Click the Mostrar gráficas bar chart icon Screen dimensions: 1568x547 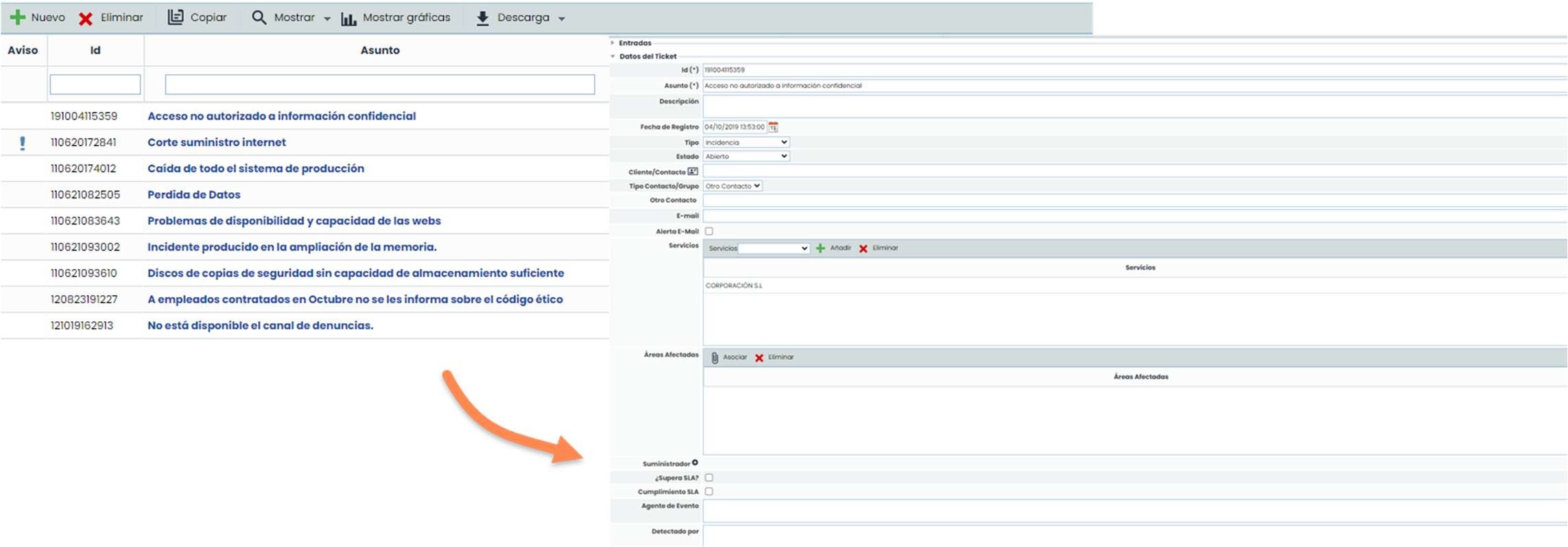[x=348, y=19]
